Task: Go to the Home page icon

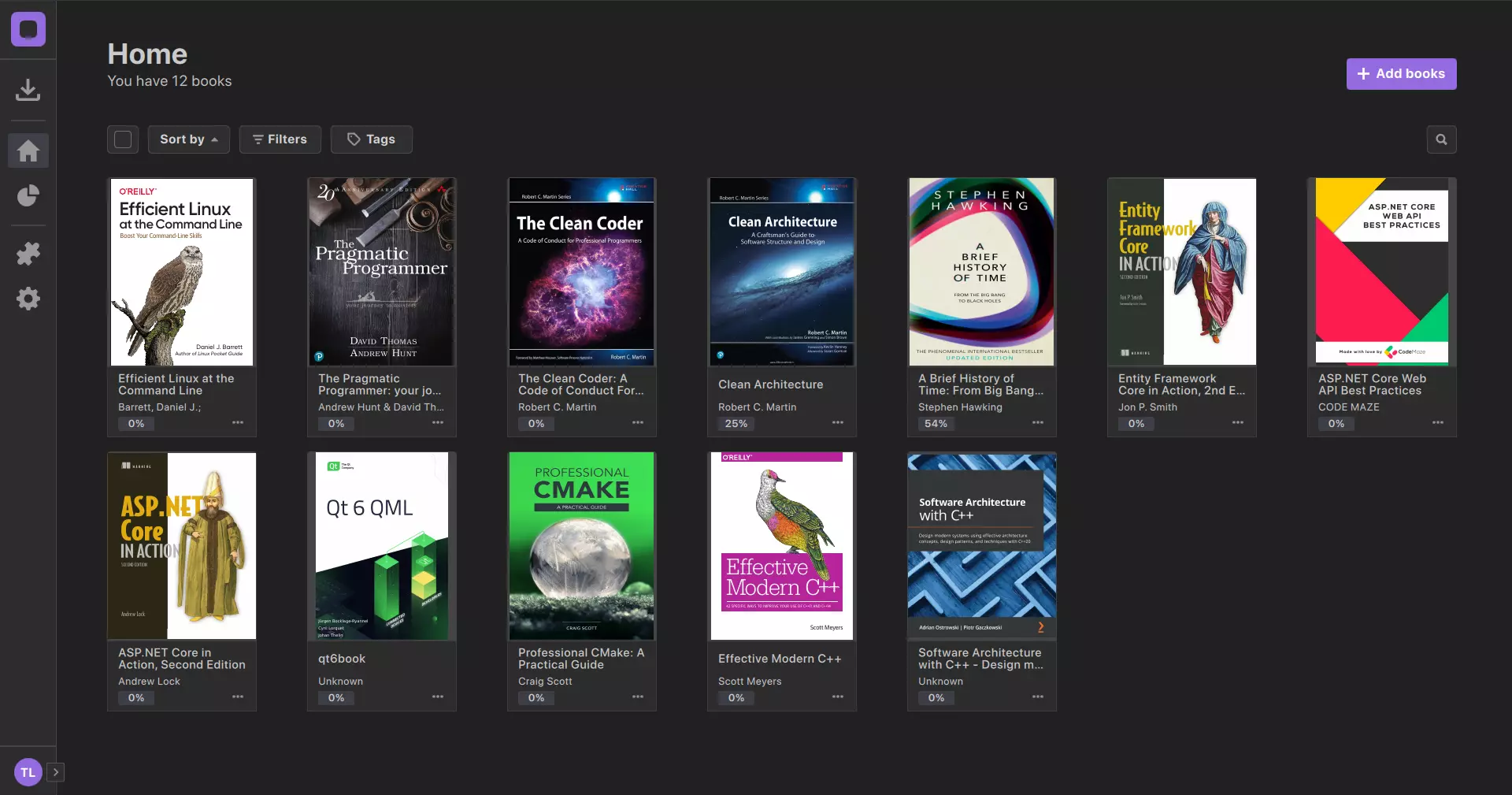Action: [28, 150]
